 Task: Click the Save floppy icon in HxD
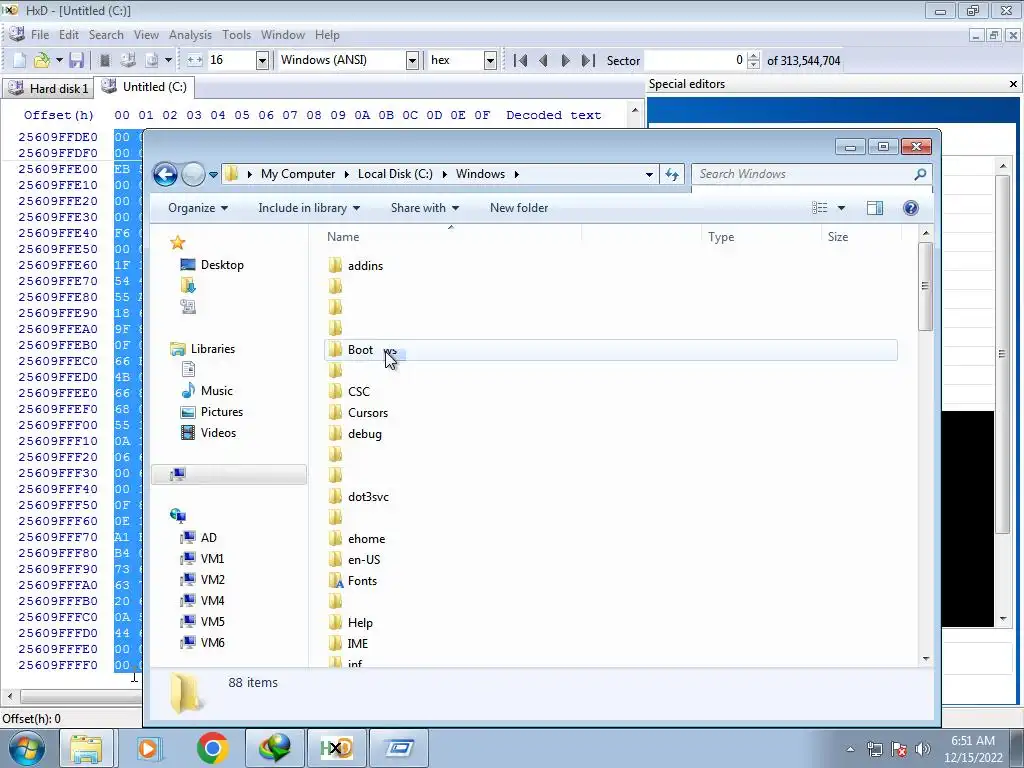pyautogui.click(x=76, y=60)
